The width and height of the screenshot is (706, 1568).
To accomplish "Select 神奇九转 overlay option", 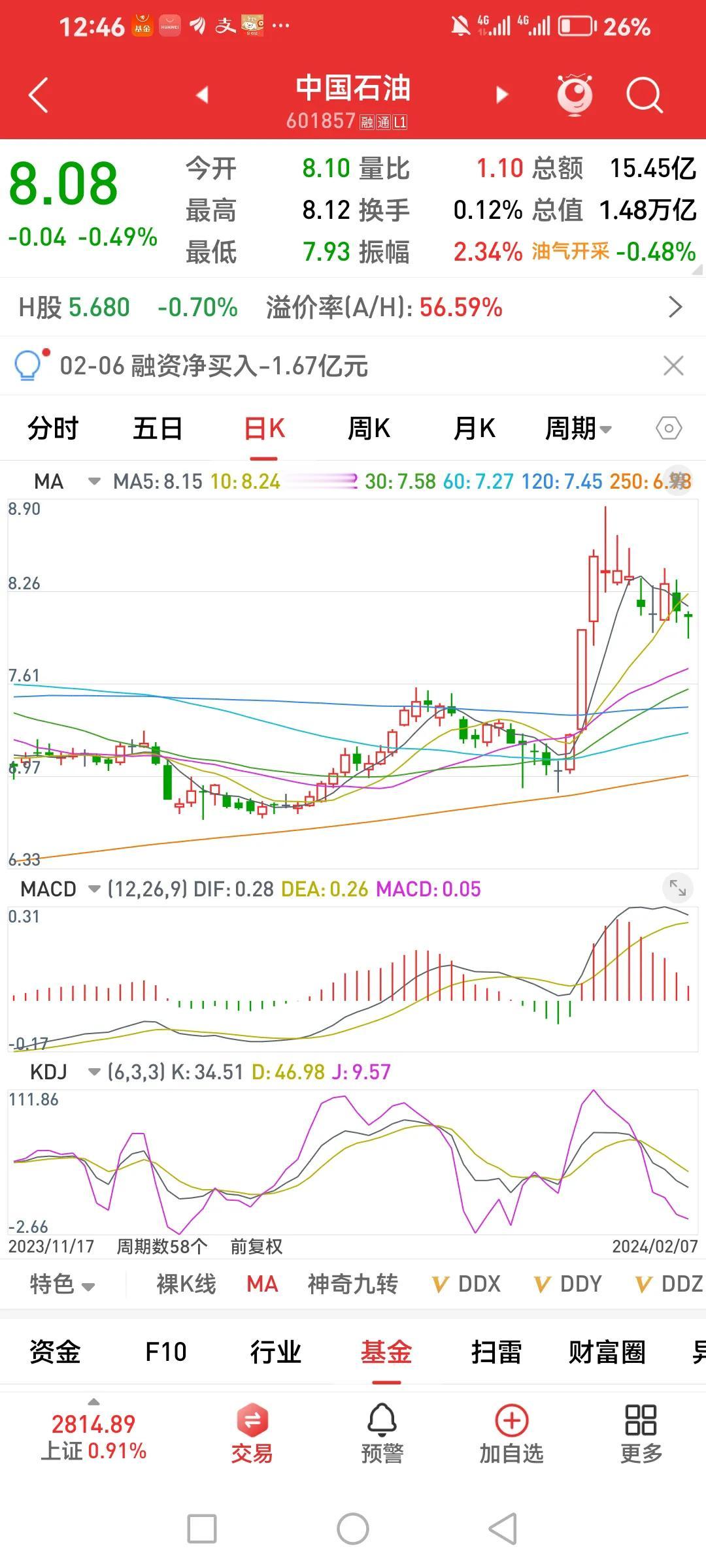I will [x=353, y=1284].
